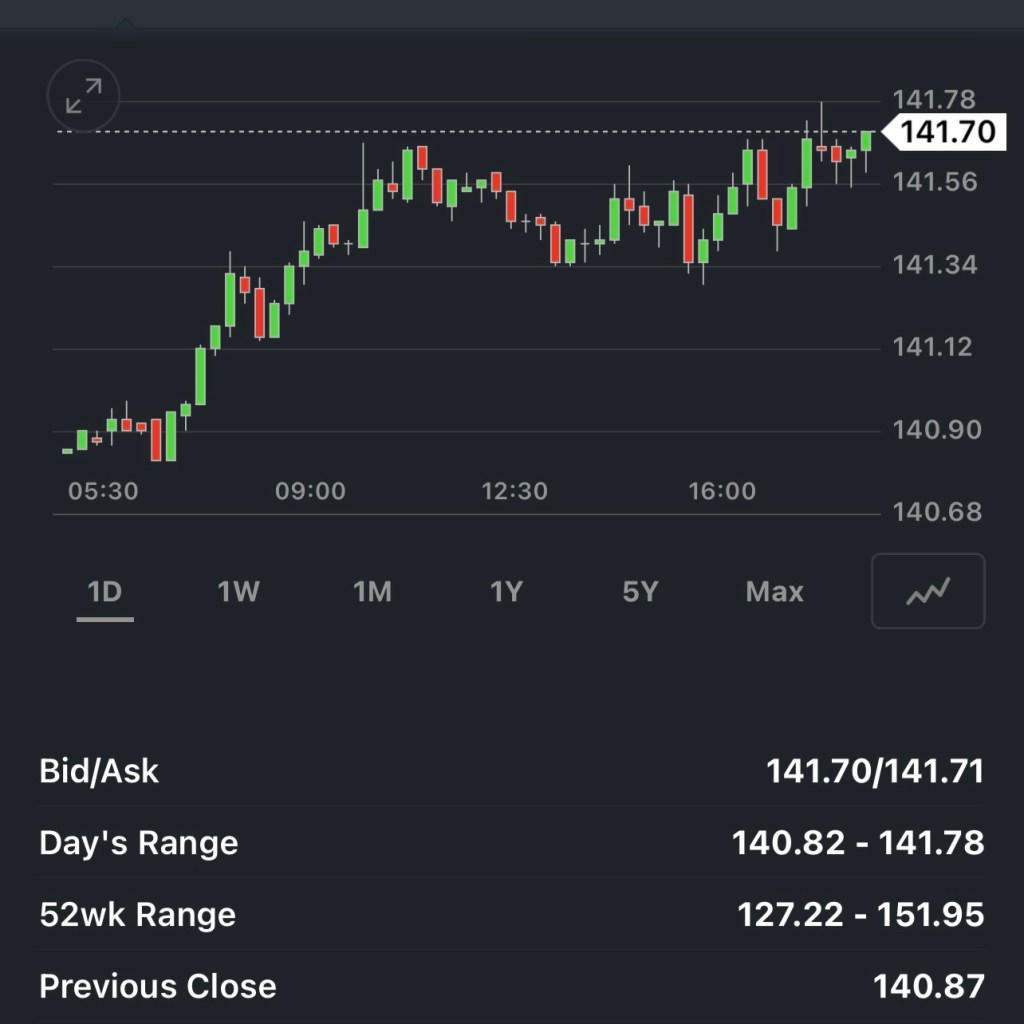Select the 1D time range tab
1024x1024 pixels.
click(x=104, y=592)
